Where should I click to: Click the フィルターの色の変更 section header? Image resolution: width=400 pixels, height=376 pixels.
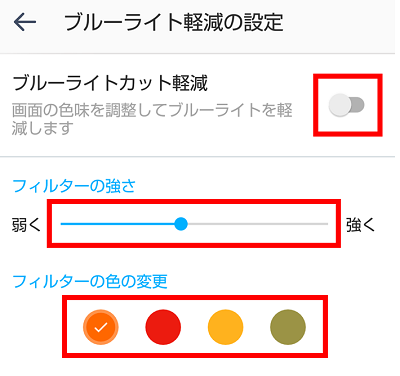click(90, 282)
